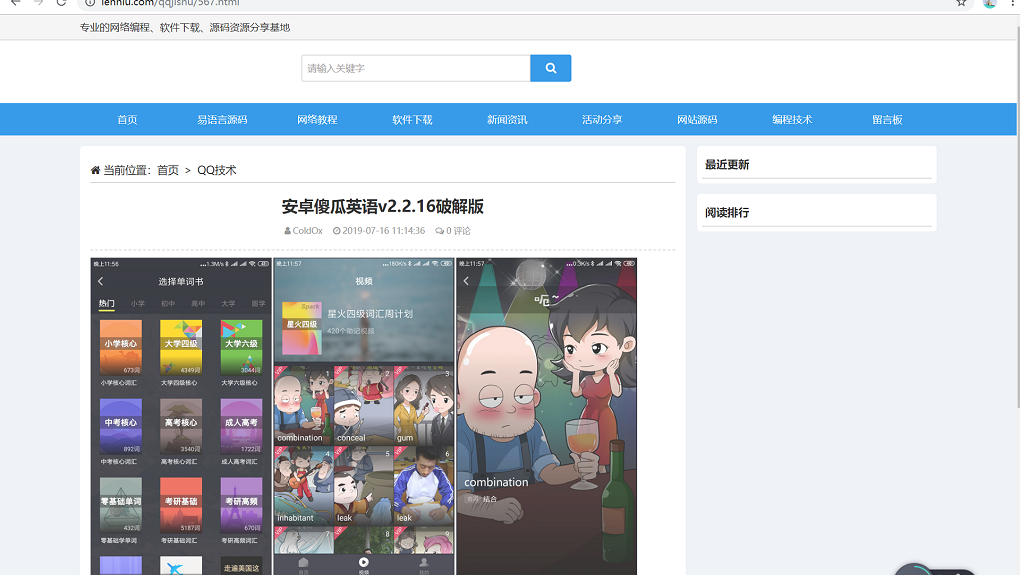Click the 中考核心 wordbook thumbnail

[x=120, y=426]
